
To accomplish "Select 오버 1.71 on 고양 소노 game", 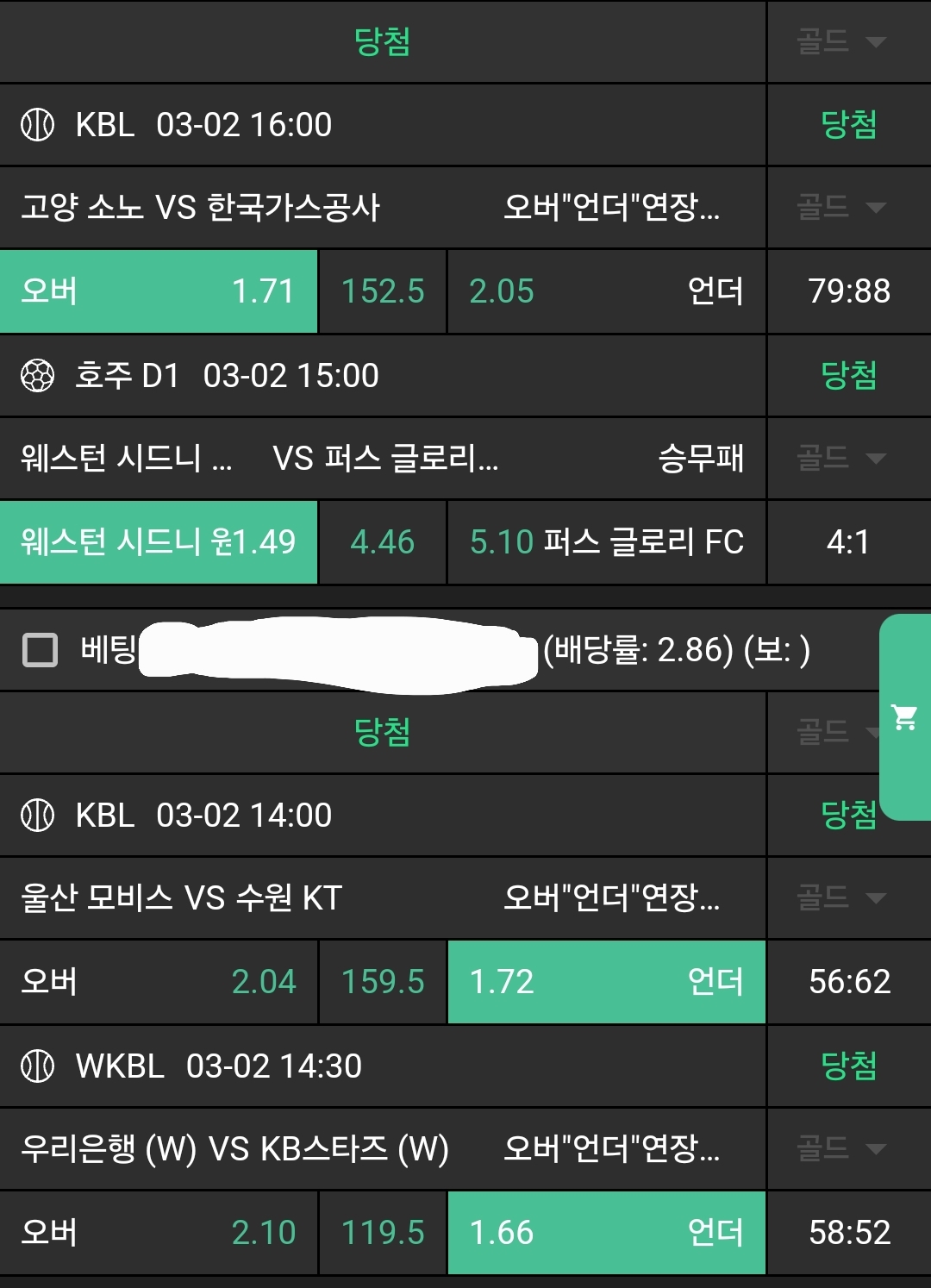I will coord(159,291).
